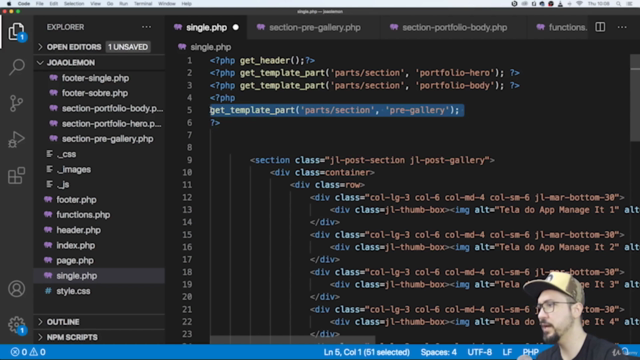640x360 pixels.
Task: Click line number 9 in gutter
Action: point(189,160)
